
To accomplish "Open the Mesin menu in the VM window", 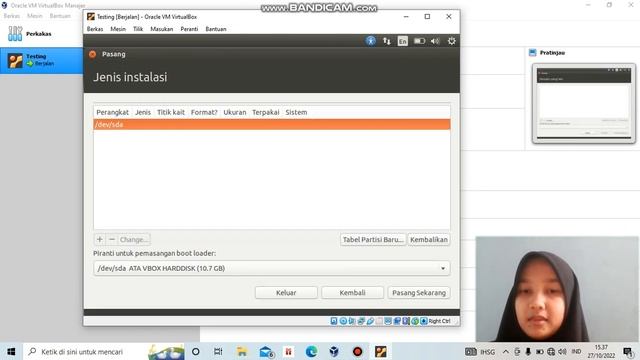I will pyautogui.click(x=118, y=29).
